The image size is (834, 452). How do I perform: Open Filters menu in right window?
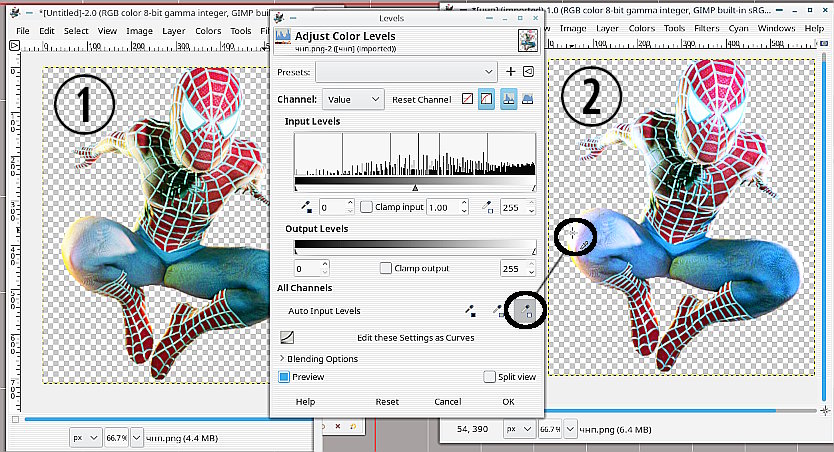[x=706, y=28]
